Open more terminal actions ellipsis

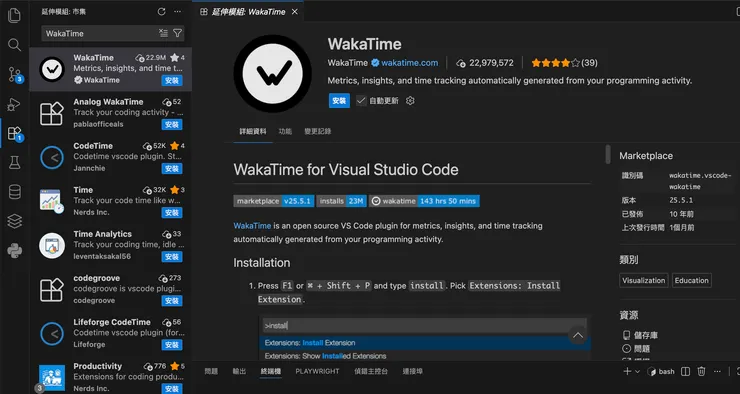[717, 371]
